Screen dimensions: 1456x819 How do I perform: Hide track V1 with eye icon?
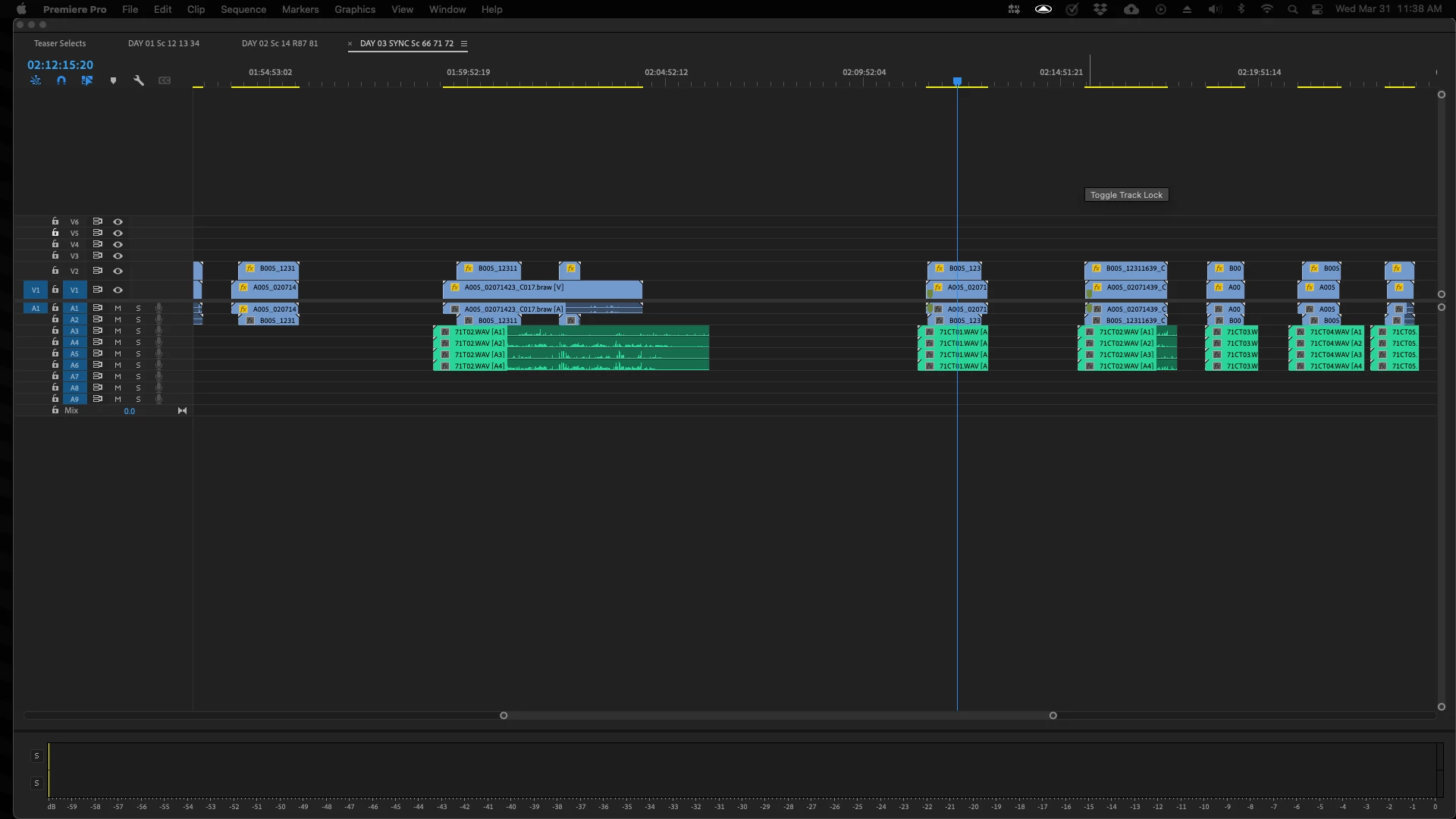point(118,290)
